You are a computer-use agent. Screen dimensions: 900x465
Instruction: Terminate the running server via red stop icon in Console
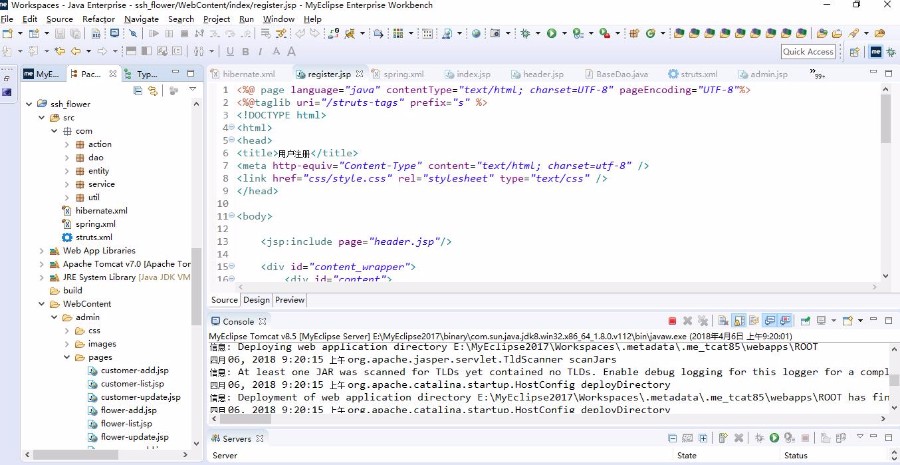(x=672, y=321)
